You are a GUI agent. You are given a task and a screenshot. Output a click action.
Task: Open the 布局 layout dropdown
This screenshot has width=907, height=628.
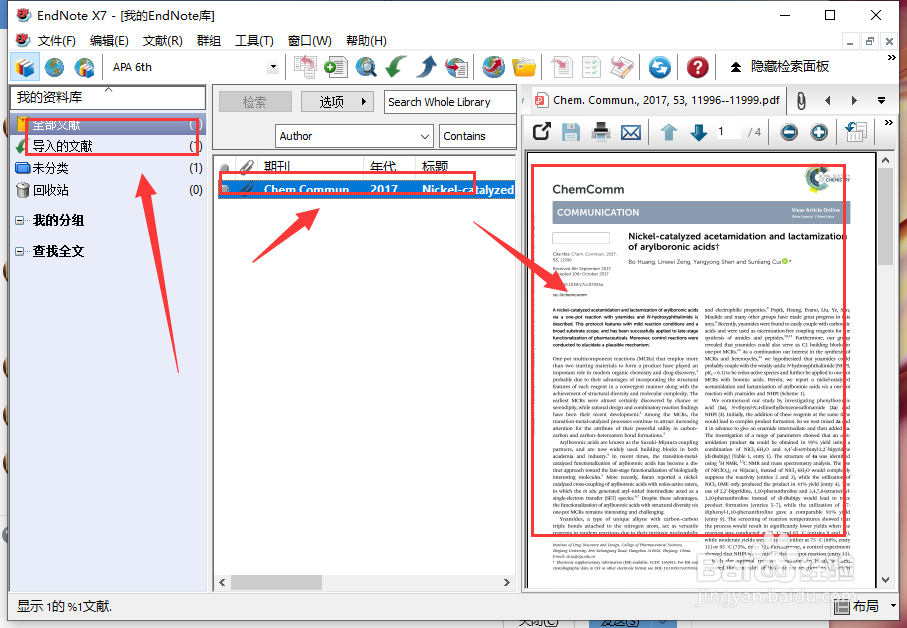pyautogui.click(x=866, y=606)
